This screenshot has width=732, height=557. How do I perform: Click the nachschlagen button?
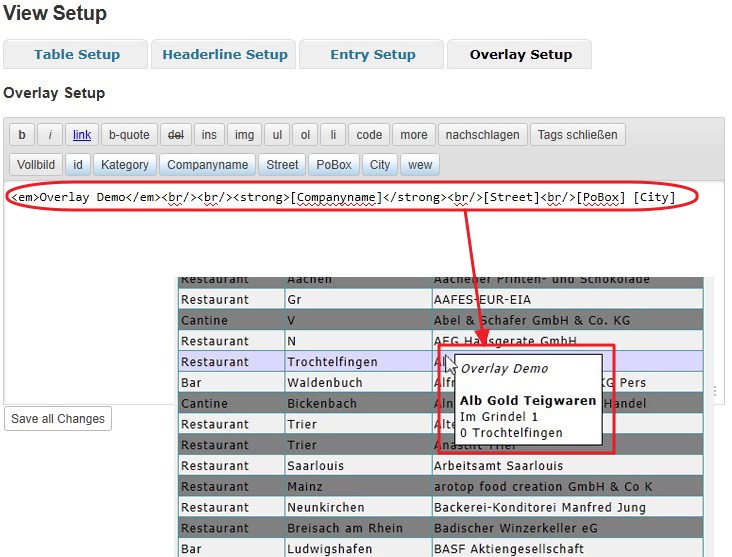pos(482,135)
